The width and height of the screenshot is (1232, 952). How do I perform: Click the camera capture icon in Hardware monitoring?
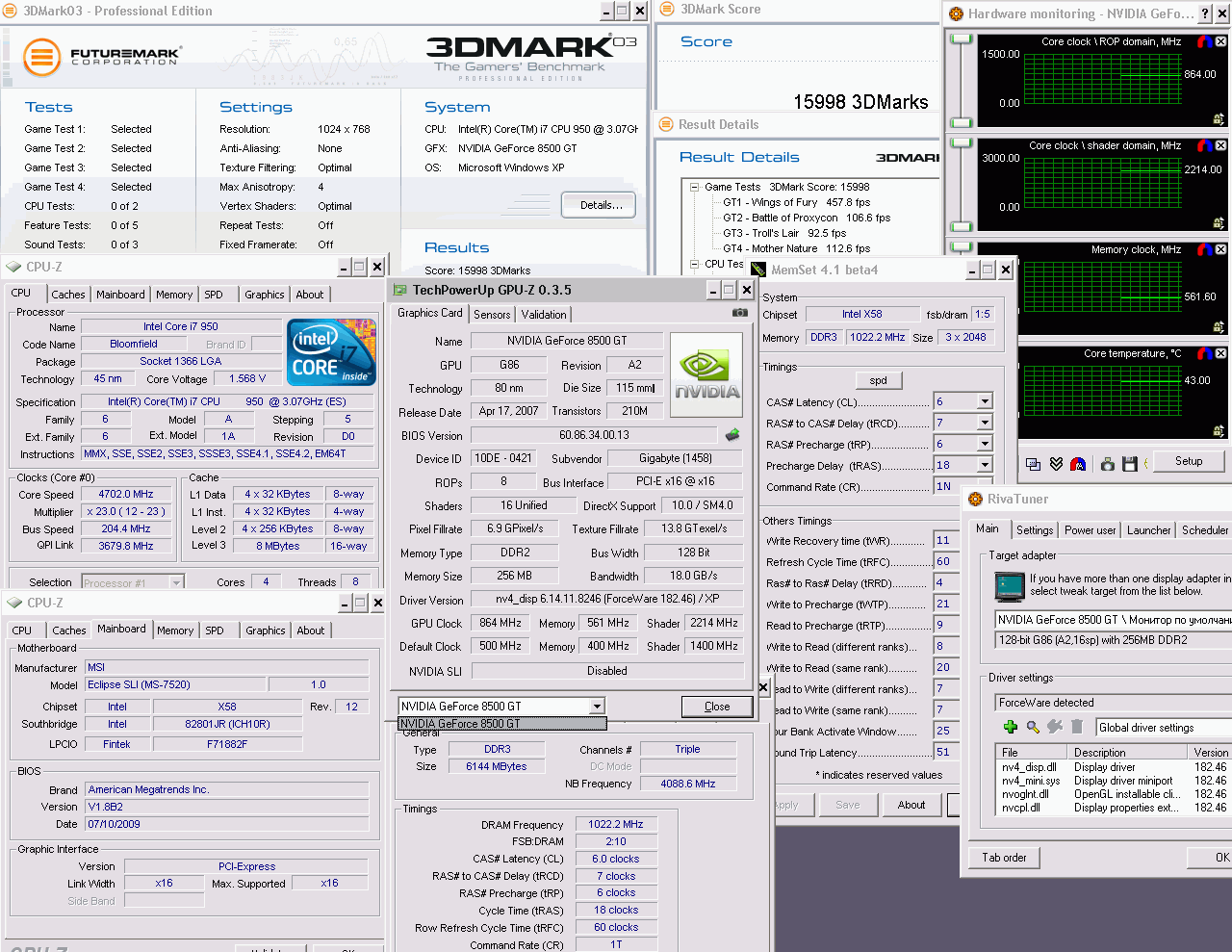[x=1107, y=464]
